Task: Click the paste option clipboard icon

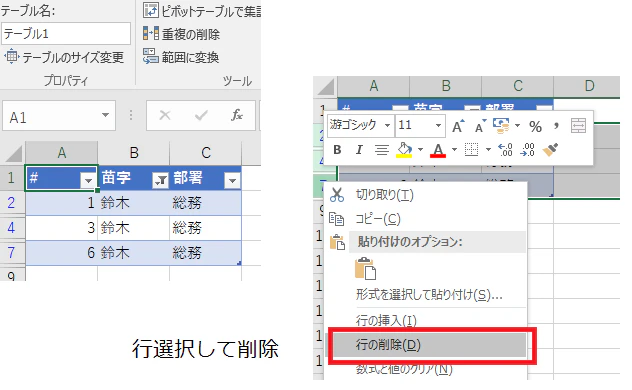Action: pos(366,268)
